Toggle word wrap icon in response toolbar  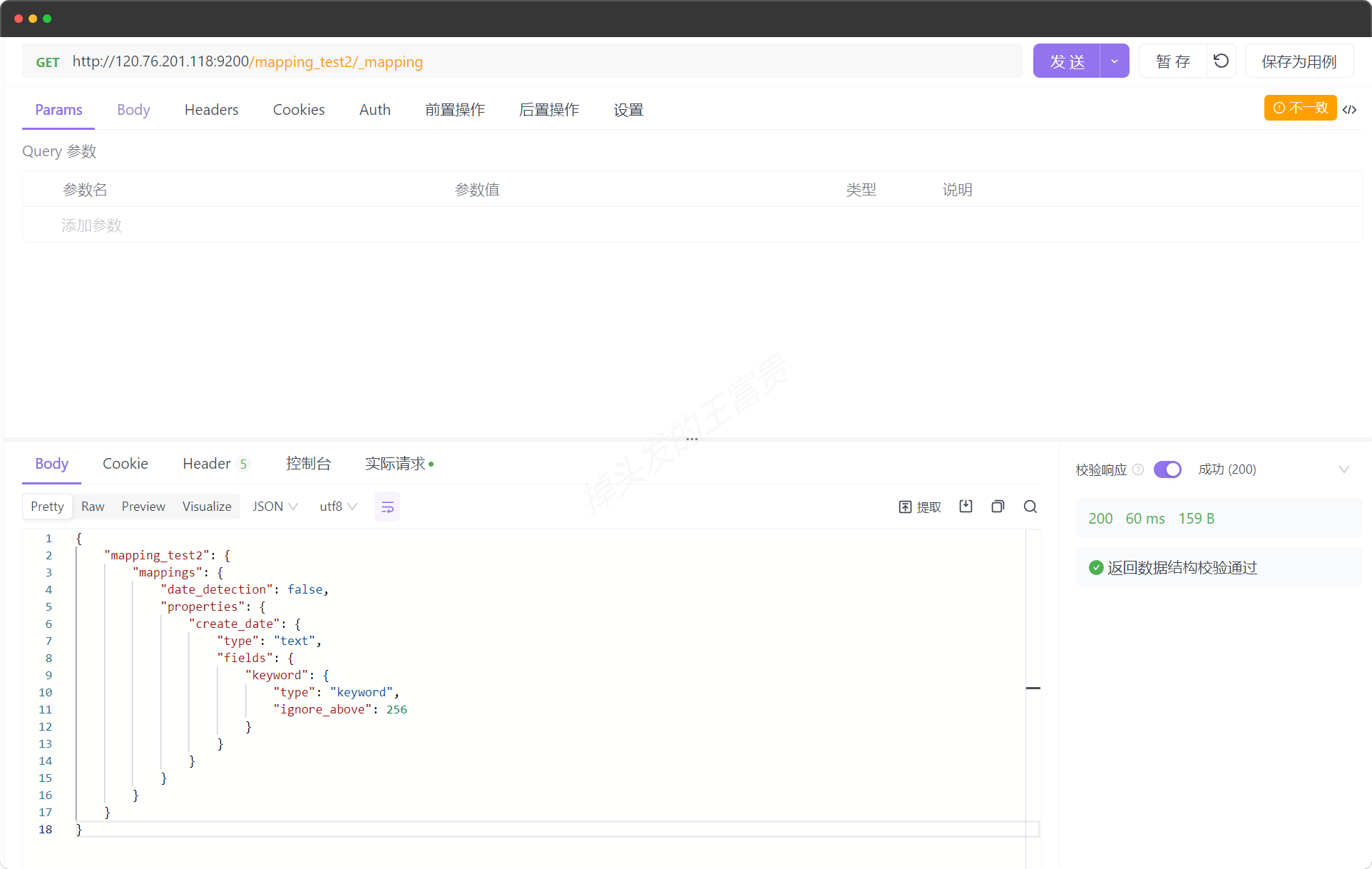coord(387,507)
